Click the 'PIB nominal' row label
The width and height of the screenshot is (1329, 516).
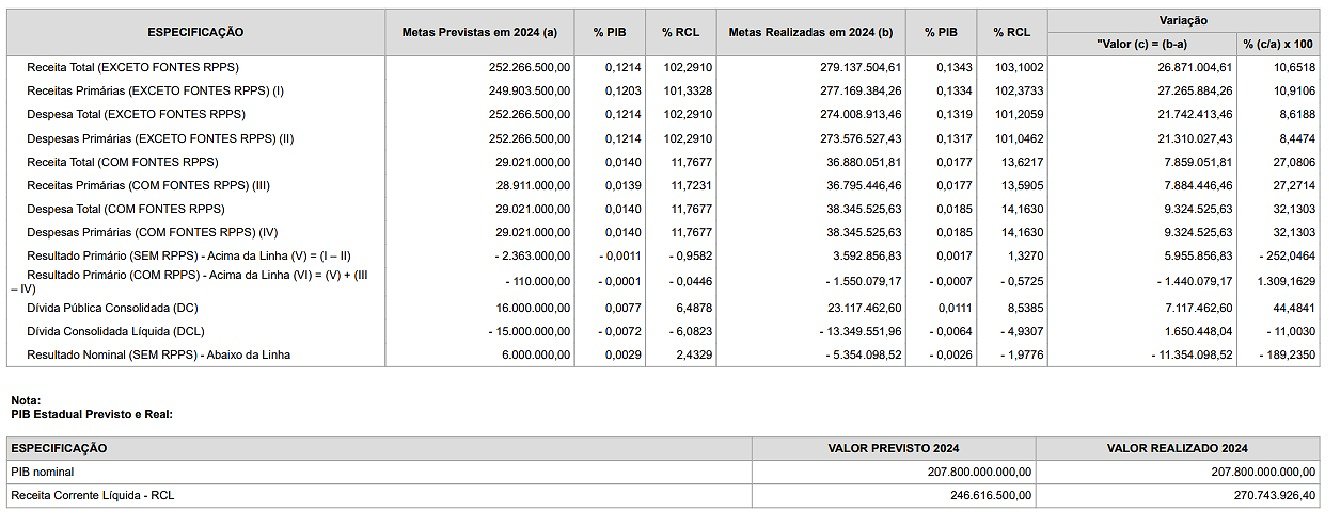(x=42, y=471)
